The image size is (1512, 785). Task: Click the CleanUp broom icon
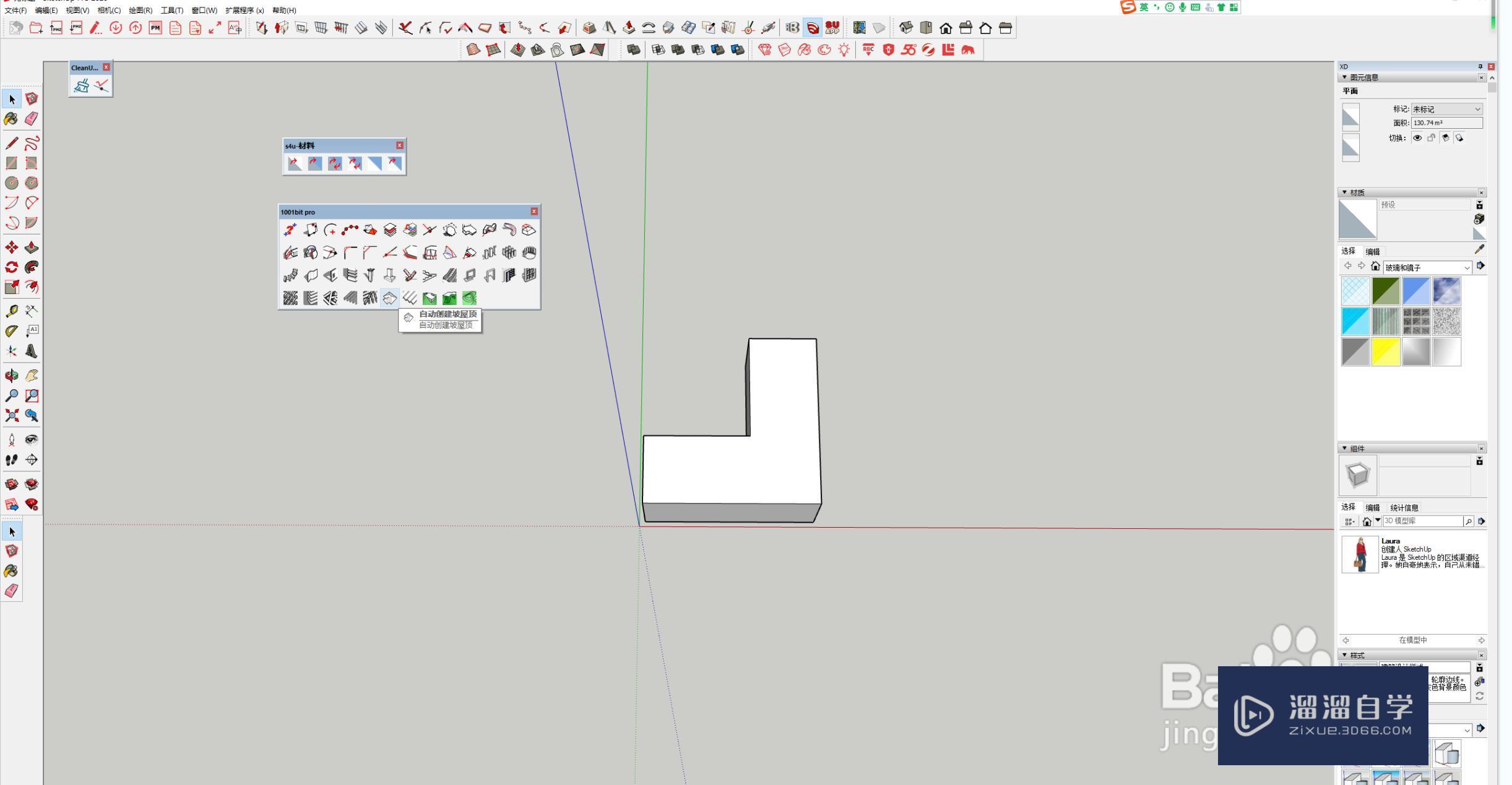(x=81, y=86)
